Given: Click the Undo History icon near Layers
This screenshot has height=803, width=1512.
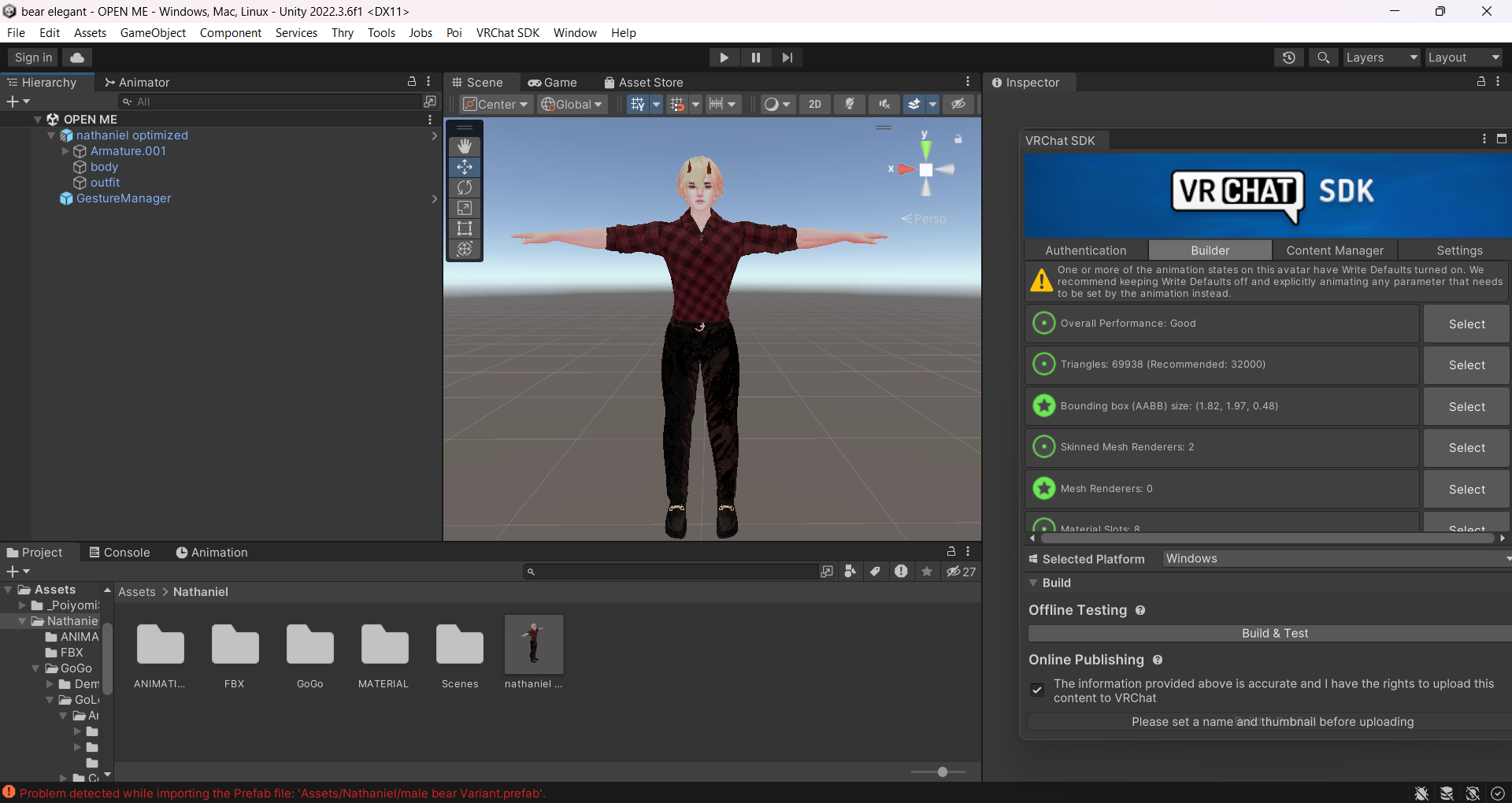Looking at the screenshot, I should click(x=1288, y=57).
